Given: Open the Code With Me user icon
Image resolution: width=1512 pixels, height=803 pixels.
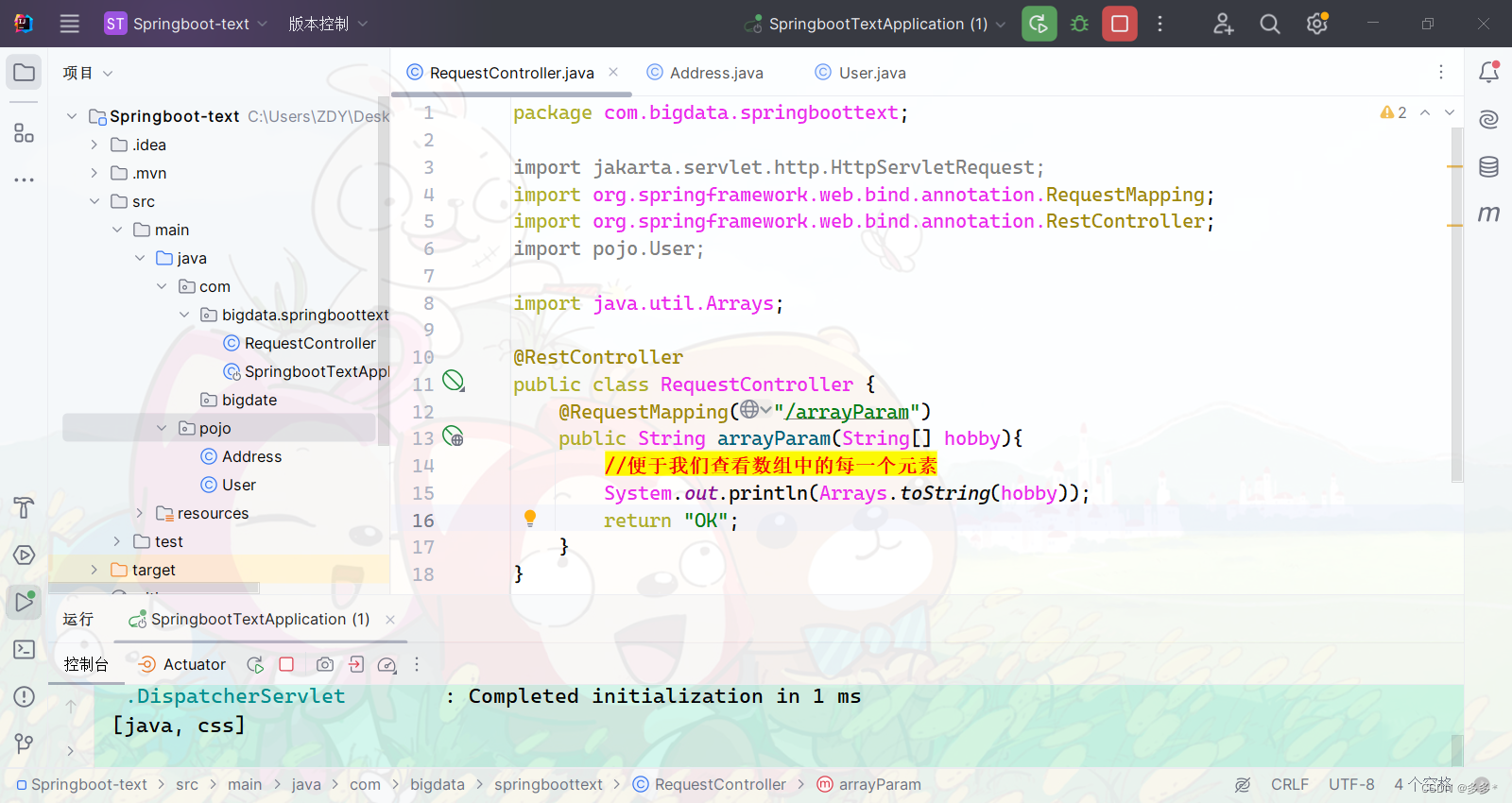Looking at the screenshot, I should (x=1224, y=24).
